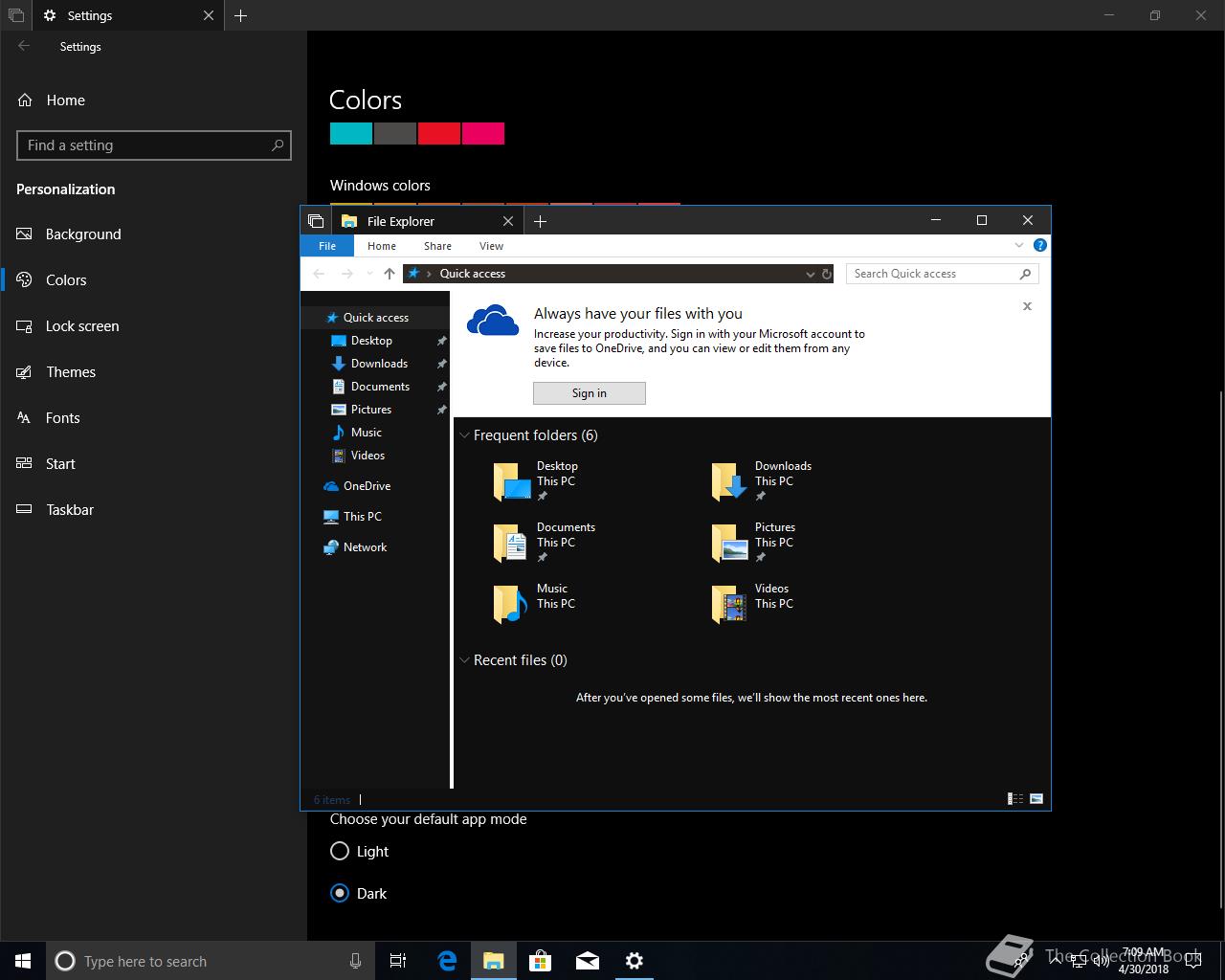Switch to large icons view in status bar
1225x980 pixels.
coord(1036,799)
